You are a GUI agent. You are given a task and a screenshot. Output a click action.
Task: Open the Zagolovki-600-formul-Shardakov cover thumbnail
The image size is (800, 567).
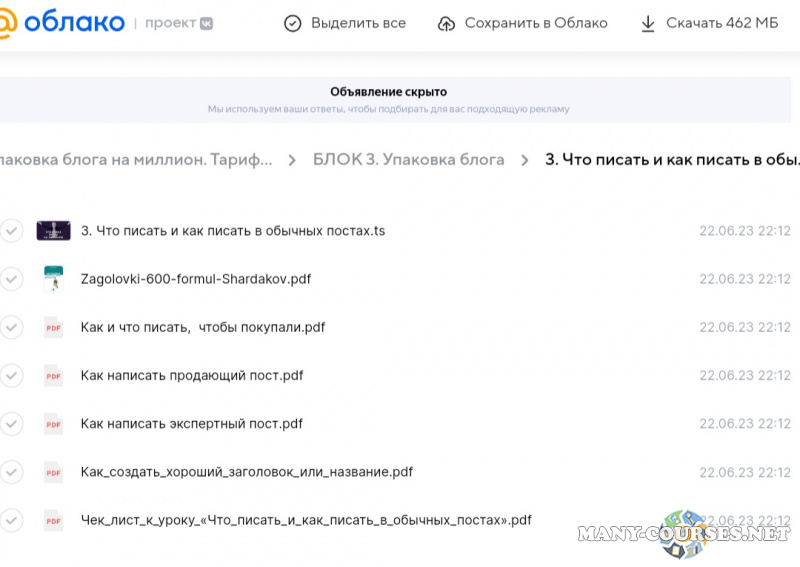(x=53, y=279)
